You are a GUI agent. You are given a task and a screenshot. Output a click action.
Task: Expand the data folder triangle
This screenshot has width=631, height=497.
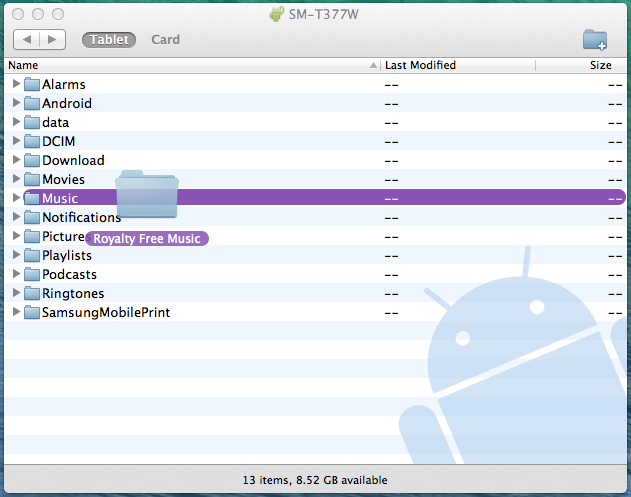coord(16,122)
